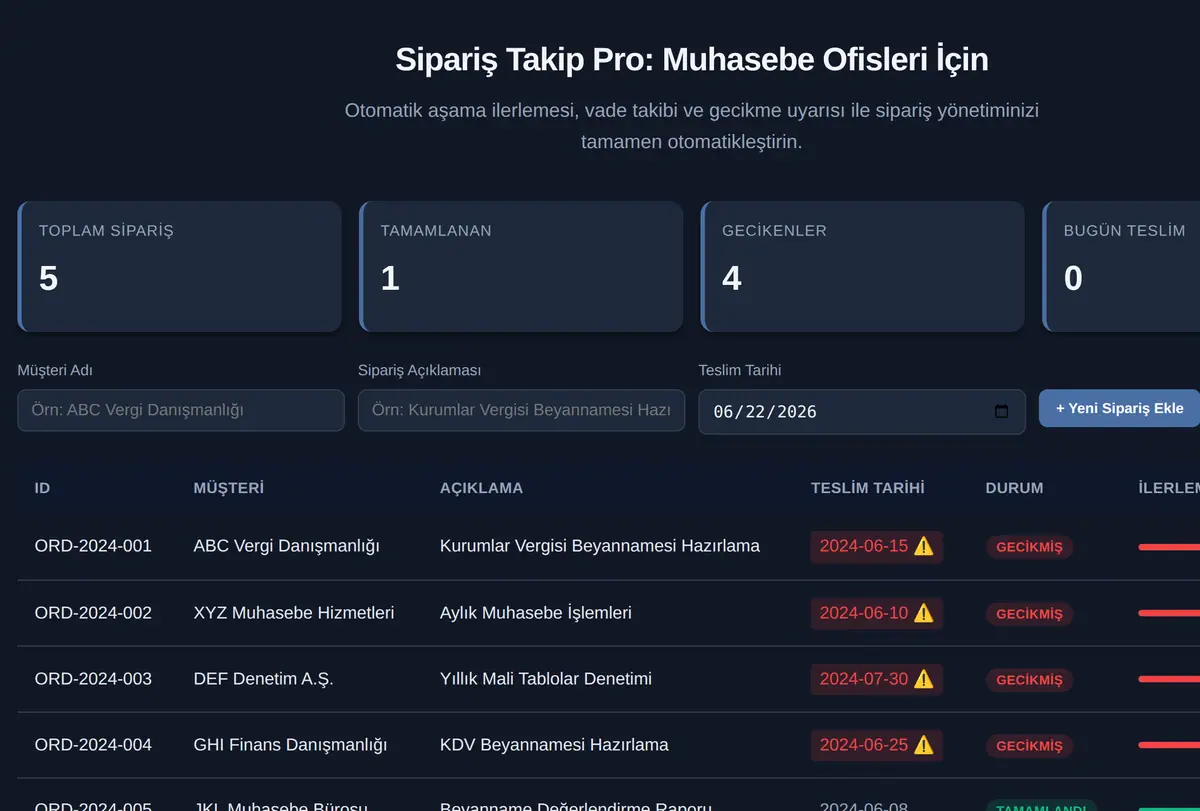Screen dimensions: 1200x811
Task: Select the Tamamlanan stat card
Action: (521, 266)
